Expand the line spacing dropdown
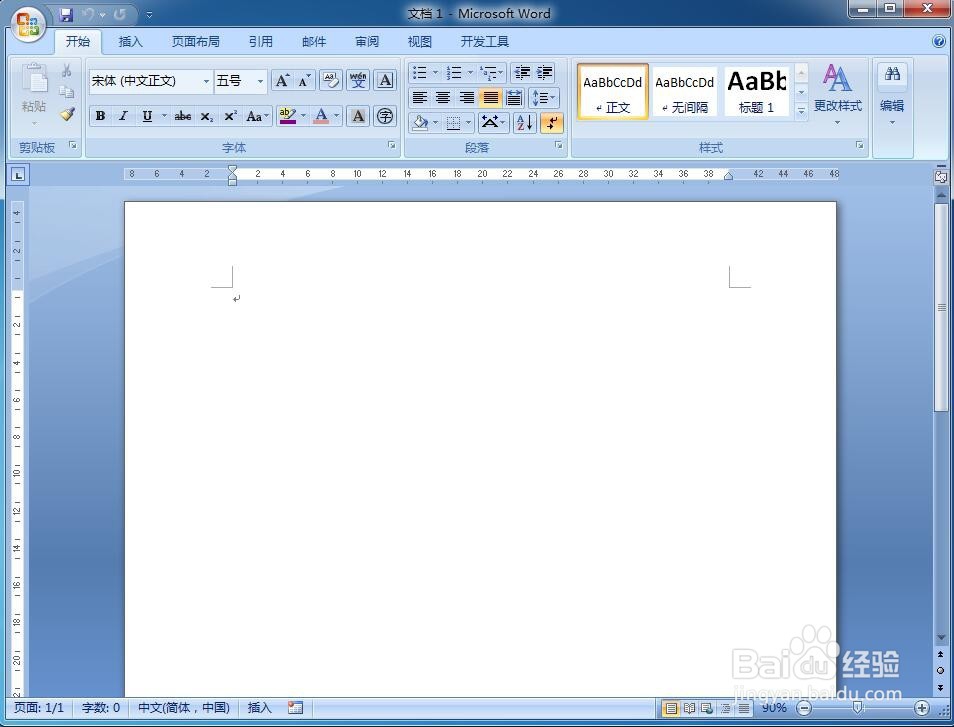This screenshot has height=727, width=954. 552,98
